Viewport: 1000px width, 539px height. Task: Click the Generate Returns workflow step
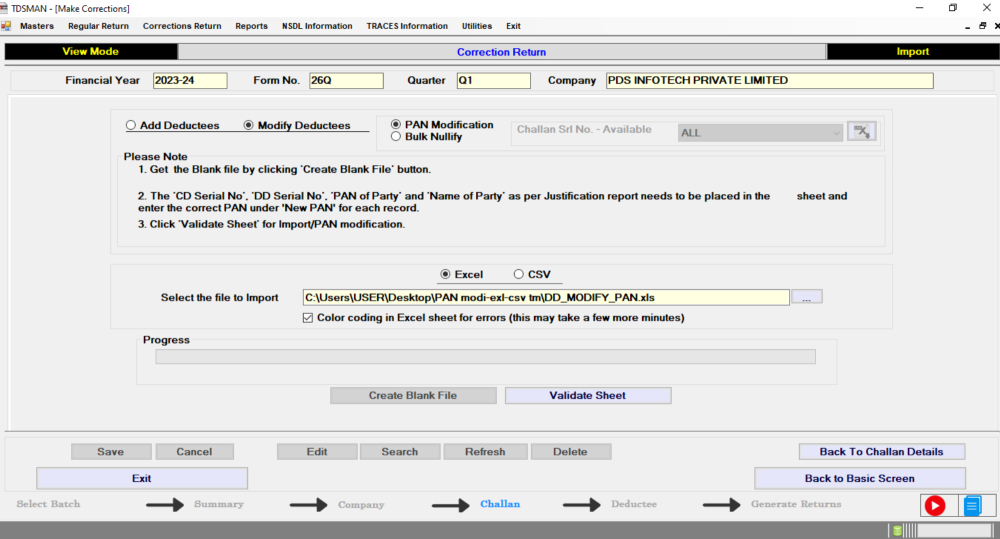[x=796, y=504]
